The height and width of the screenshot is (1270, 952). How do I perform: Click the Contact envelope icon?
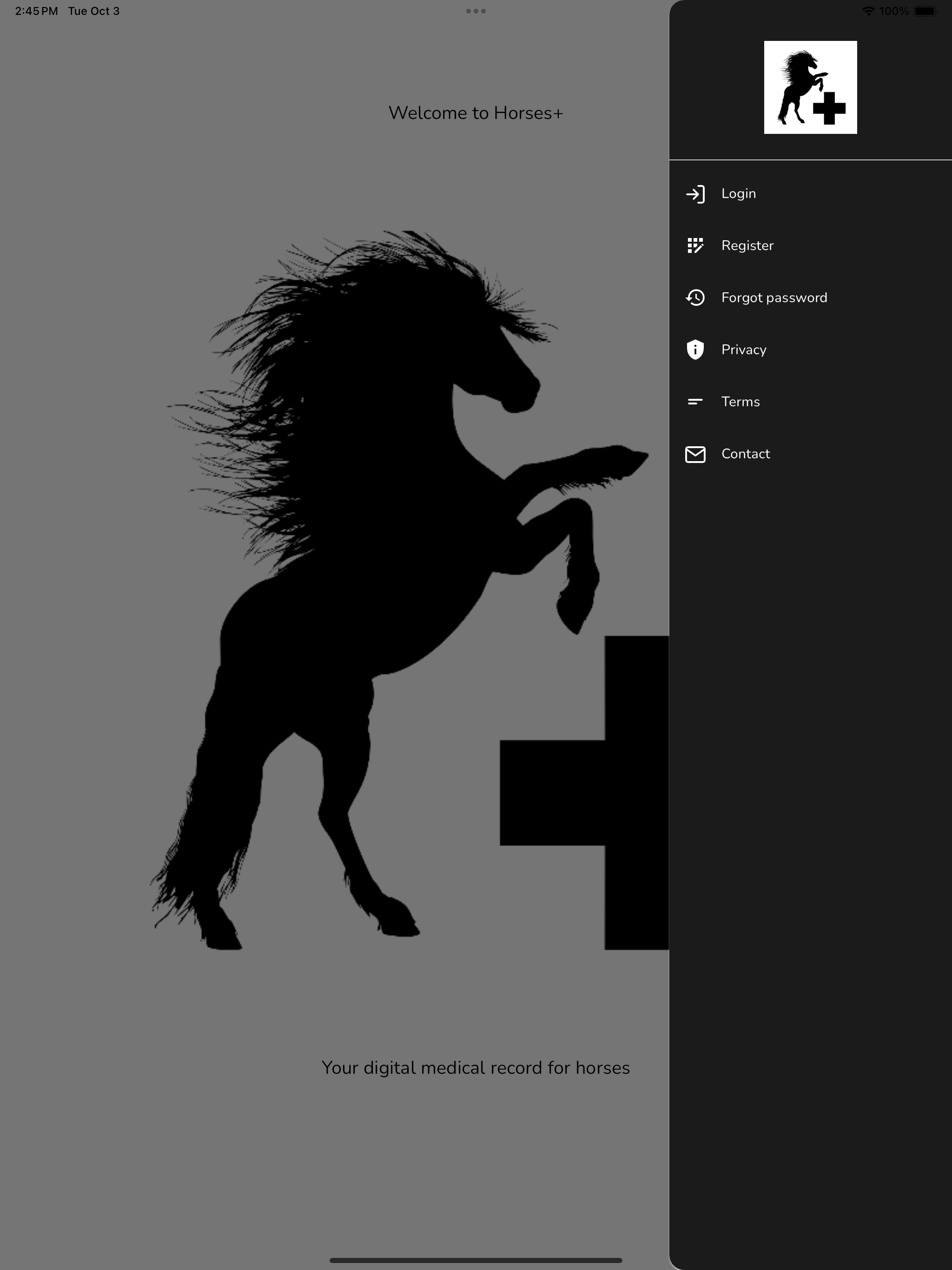(695, 454)
